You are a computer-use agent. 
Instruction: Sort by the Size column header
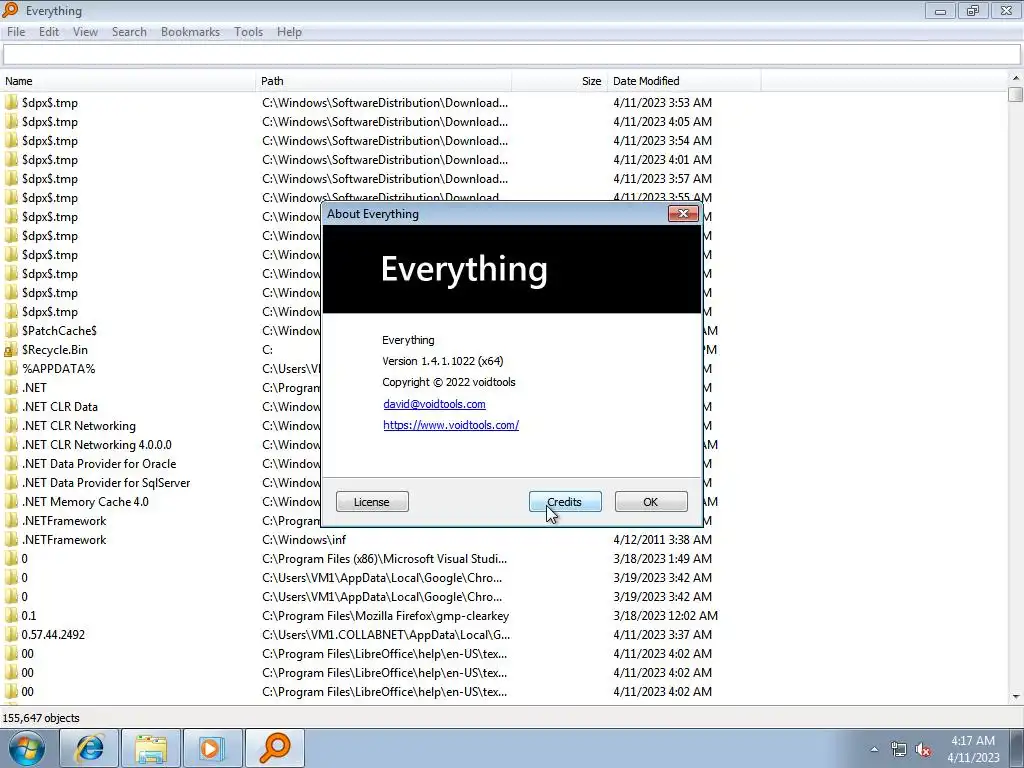point(560,81)
